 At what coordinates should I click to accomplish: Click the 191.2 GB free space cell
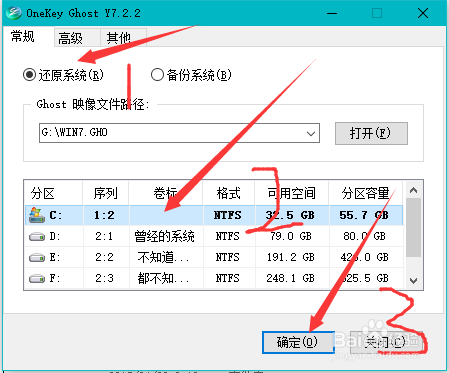291,258
